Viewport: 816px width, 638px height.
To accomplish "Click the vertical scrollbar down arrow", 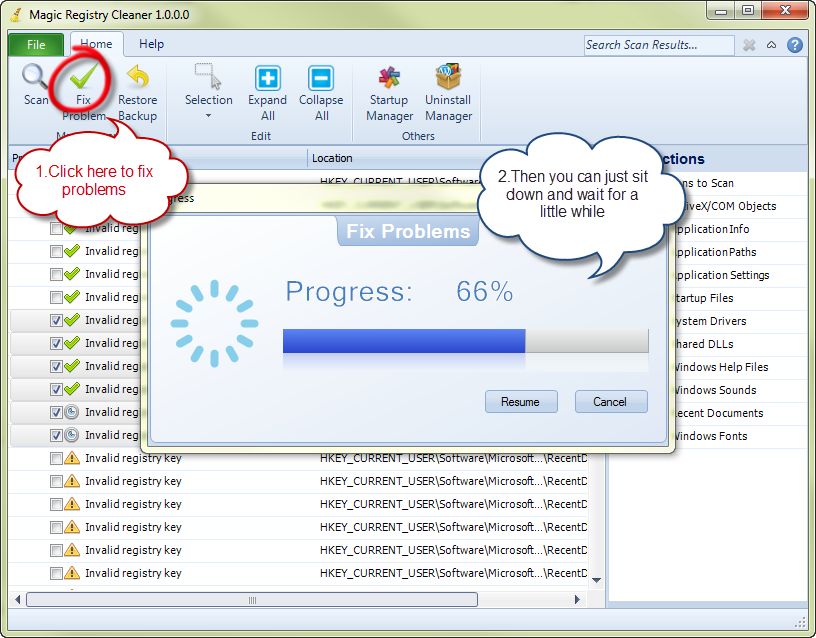I will pyautogui.click(x=597, y=580).
